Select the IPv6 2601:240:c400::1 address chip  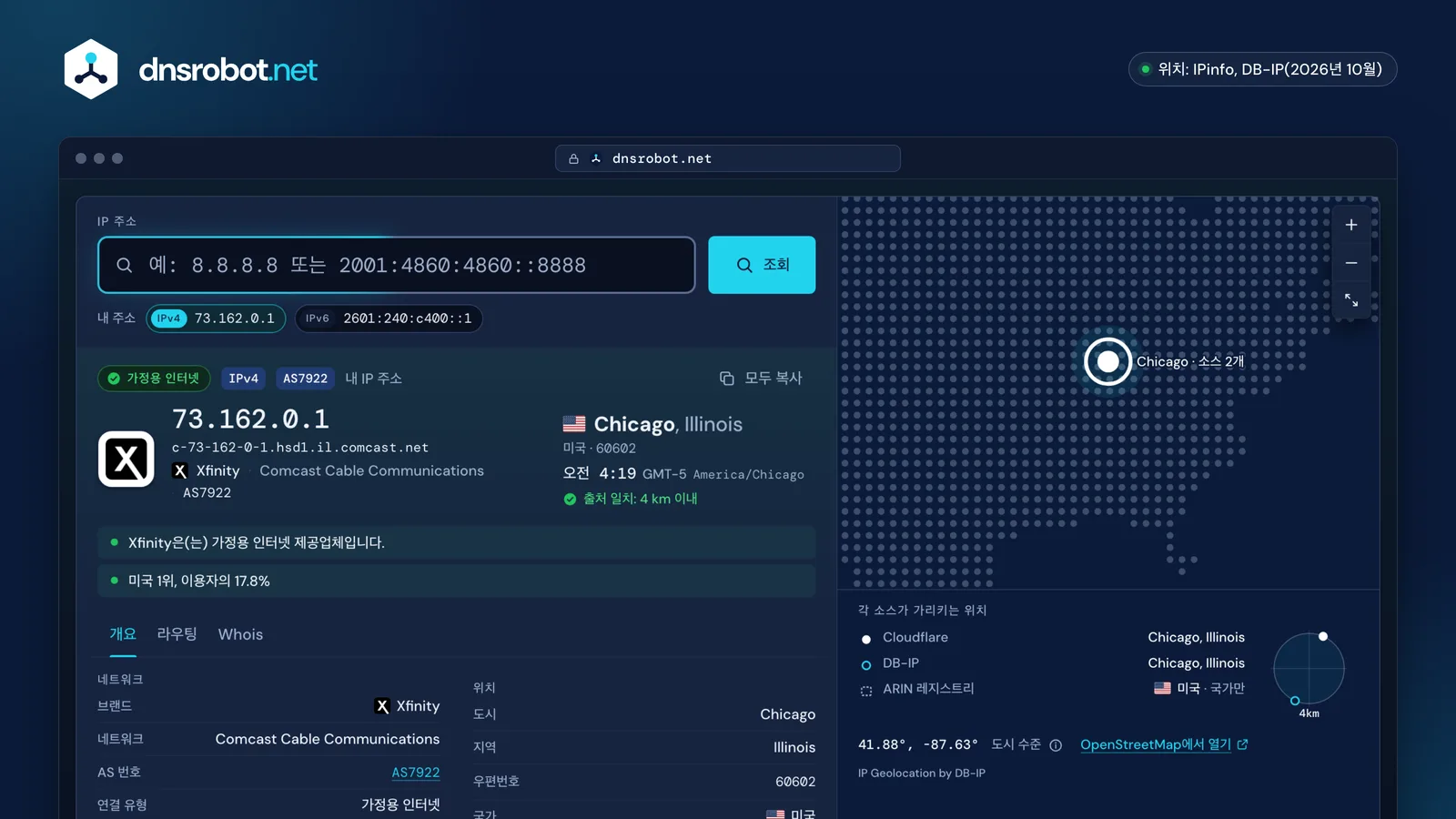[389, 318]
